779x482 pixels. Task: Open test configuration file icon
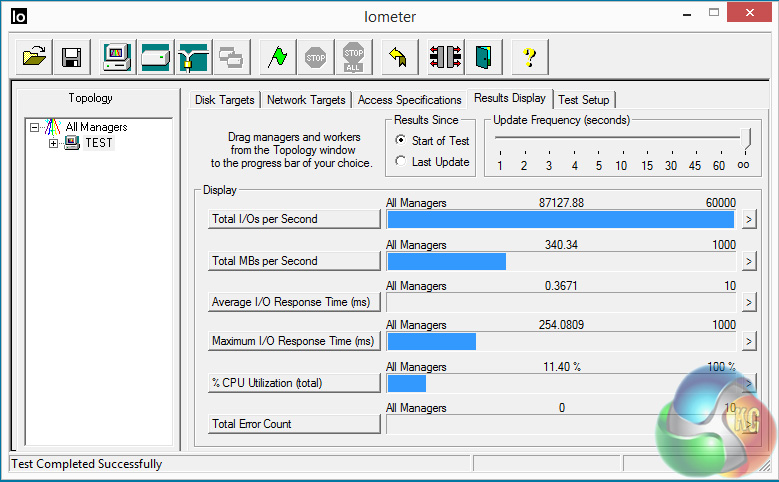tap(34, 57)
